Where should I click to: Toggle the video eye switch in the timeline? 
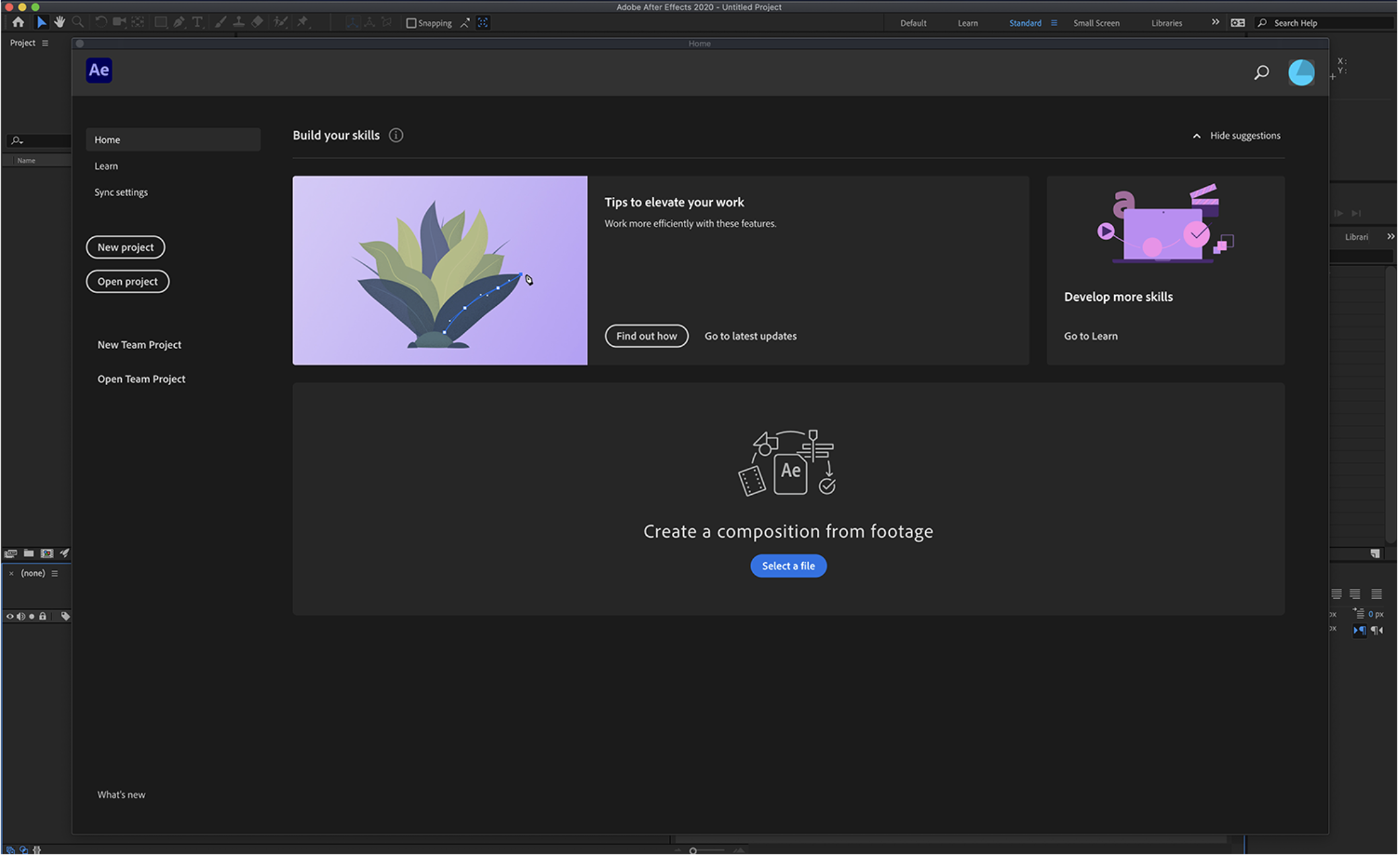coord(10,616)
